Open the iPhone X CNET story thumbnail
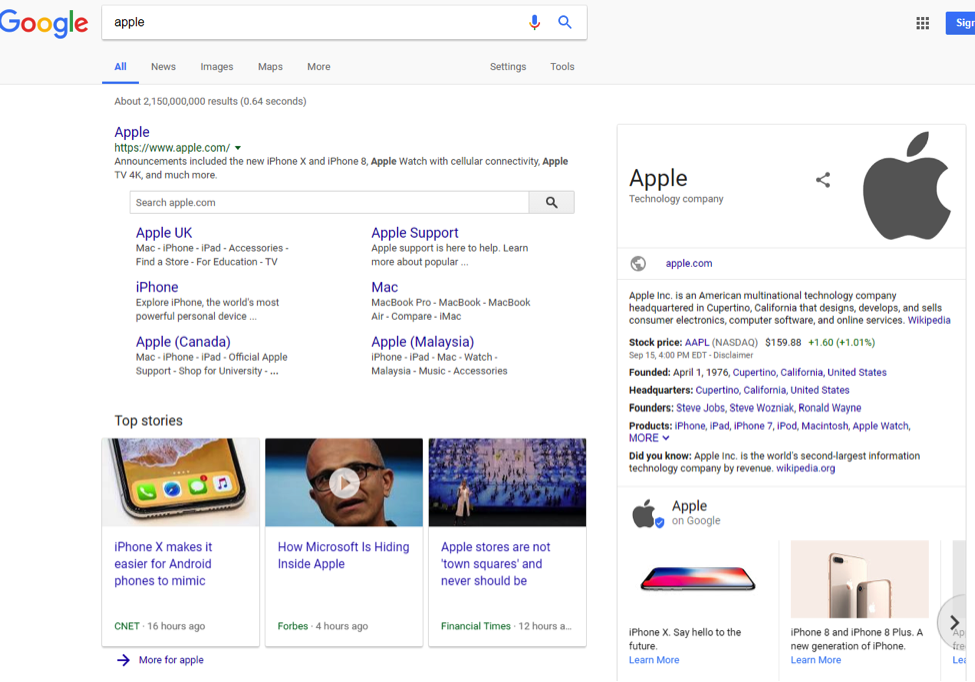 pyautogui.click(x=181, y=483)
